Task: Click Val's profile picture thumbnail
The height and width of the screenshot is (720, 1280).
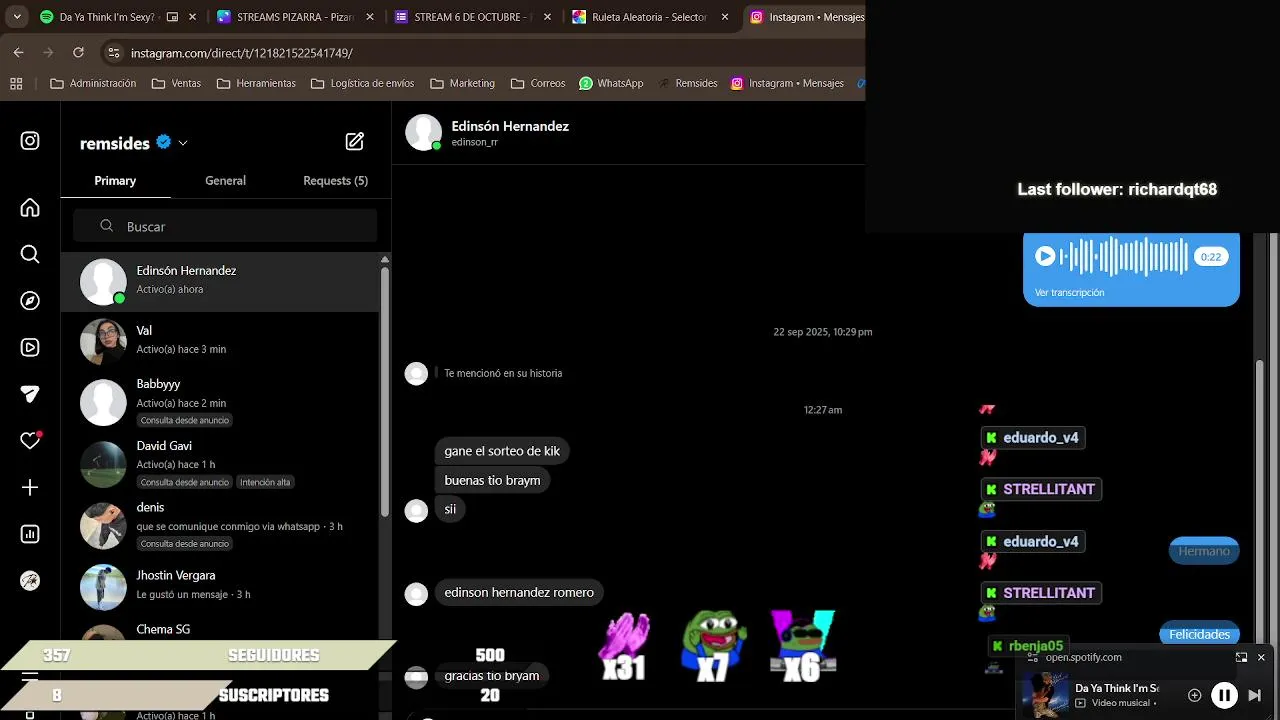Action: [x=103, y=342]
